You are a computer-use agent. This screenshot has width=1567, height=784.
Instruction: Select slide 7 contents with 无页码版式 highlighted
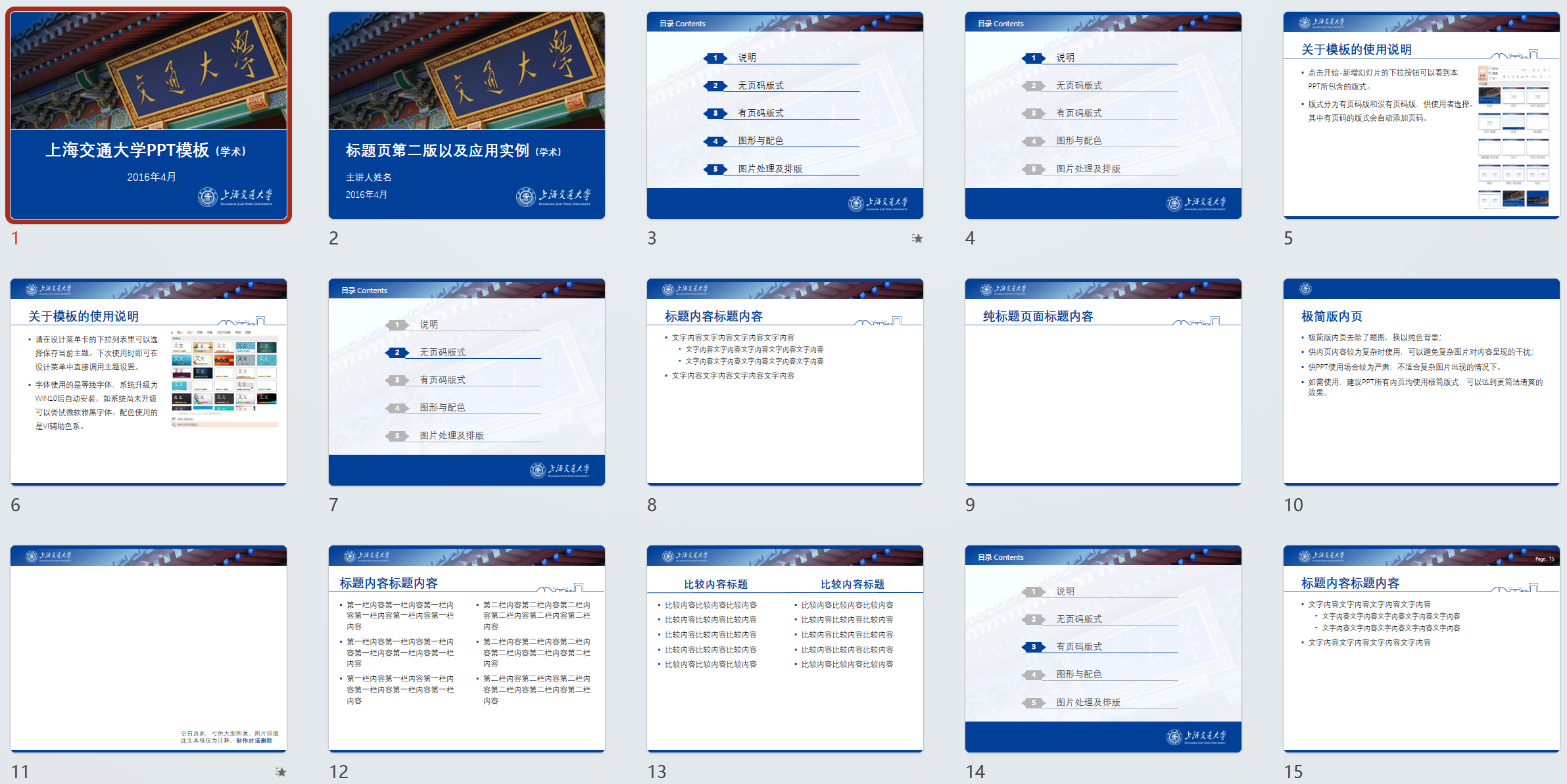click(x=467, y=382)
